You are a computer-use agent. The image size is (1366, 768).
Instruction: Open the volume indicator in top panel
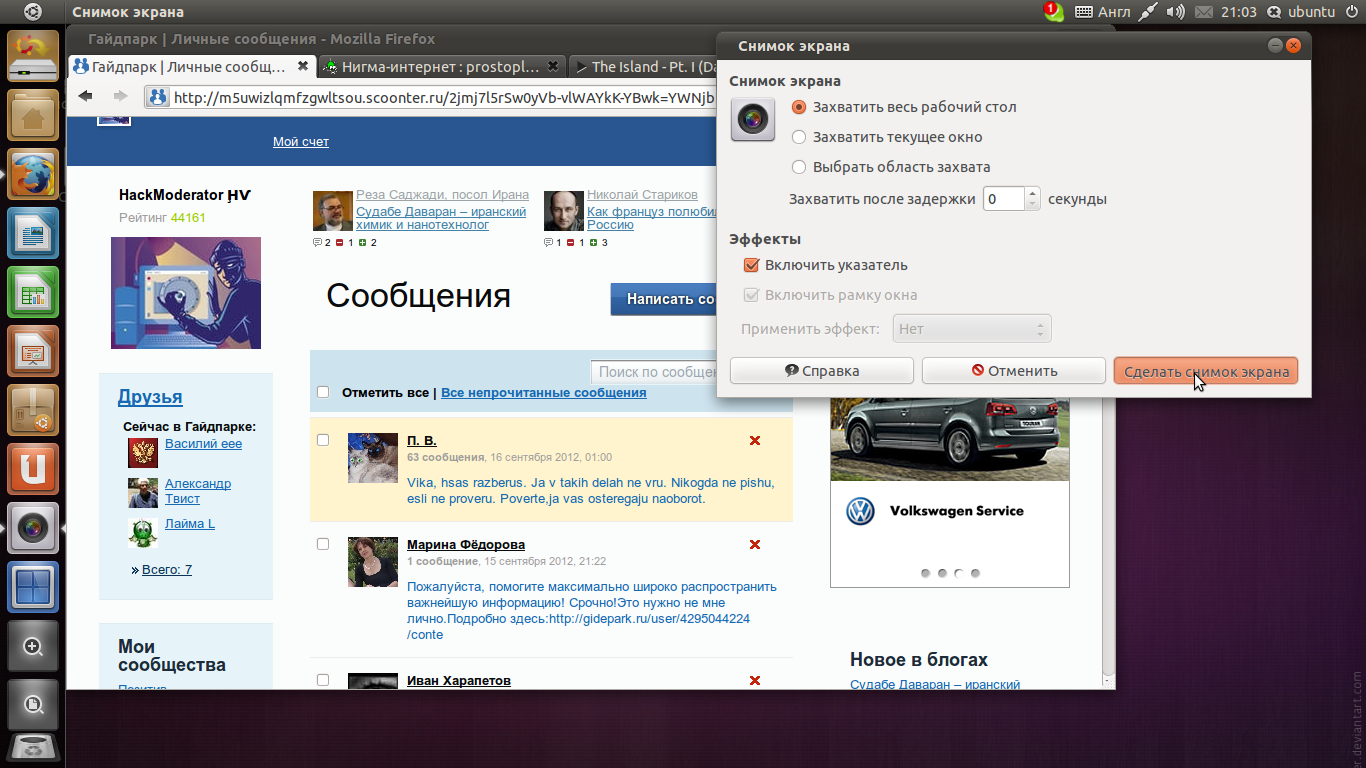click(x=1176, y=12)
